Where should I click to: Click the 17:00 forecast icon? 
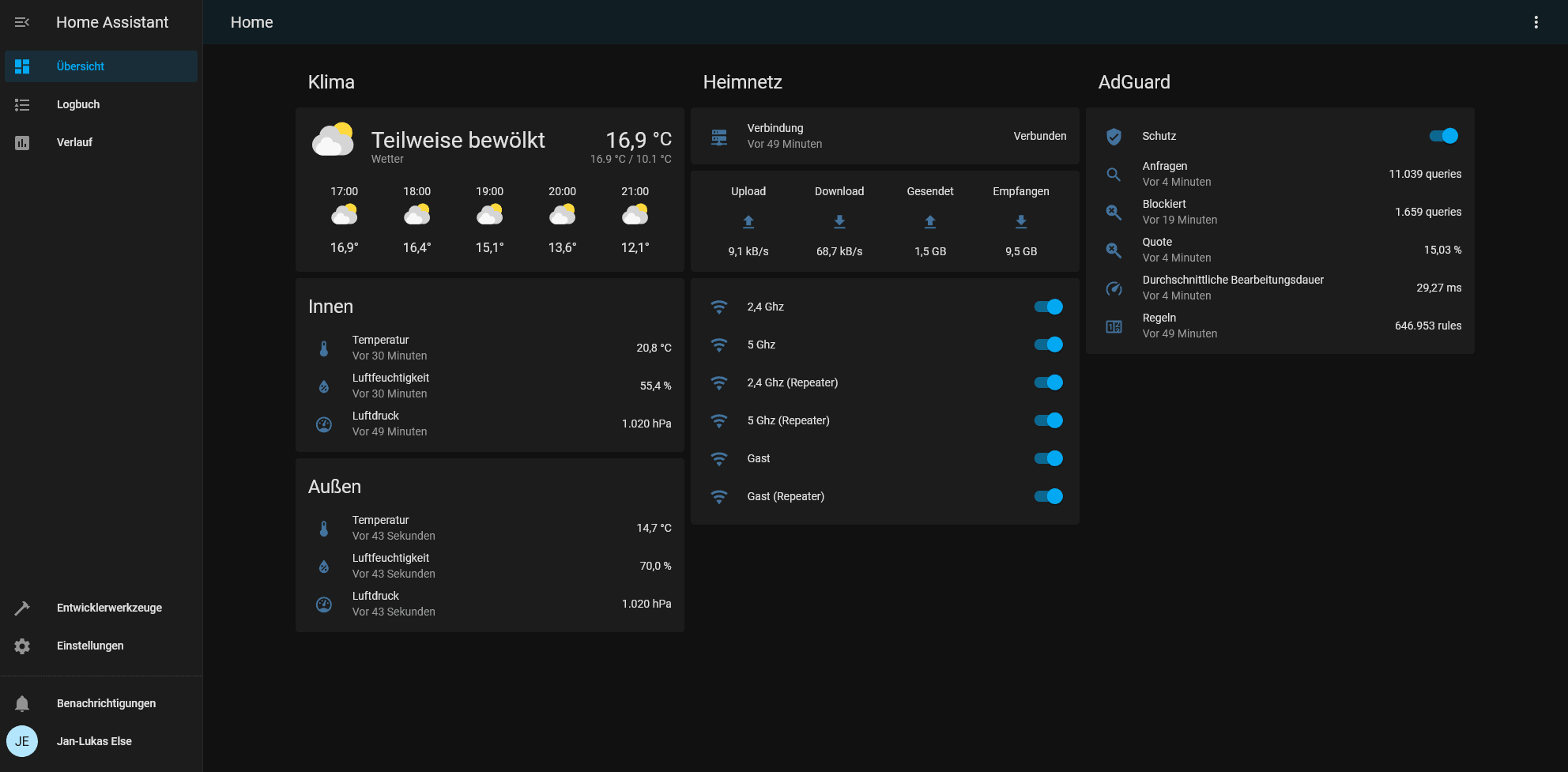point(345,215)
